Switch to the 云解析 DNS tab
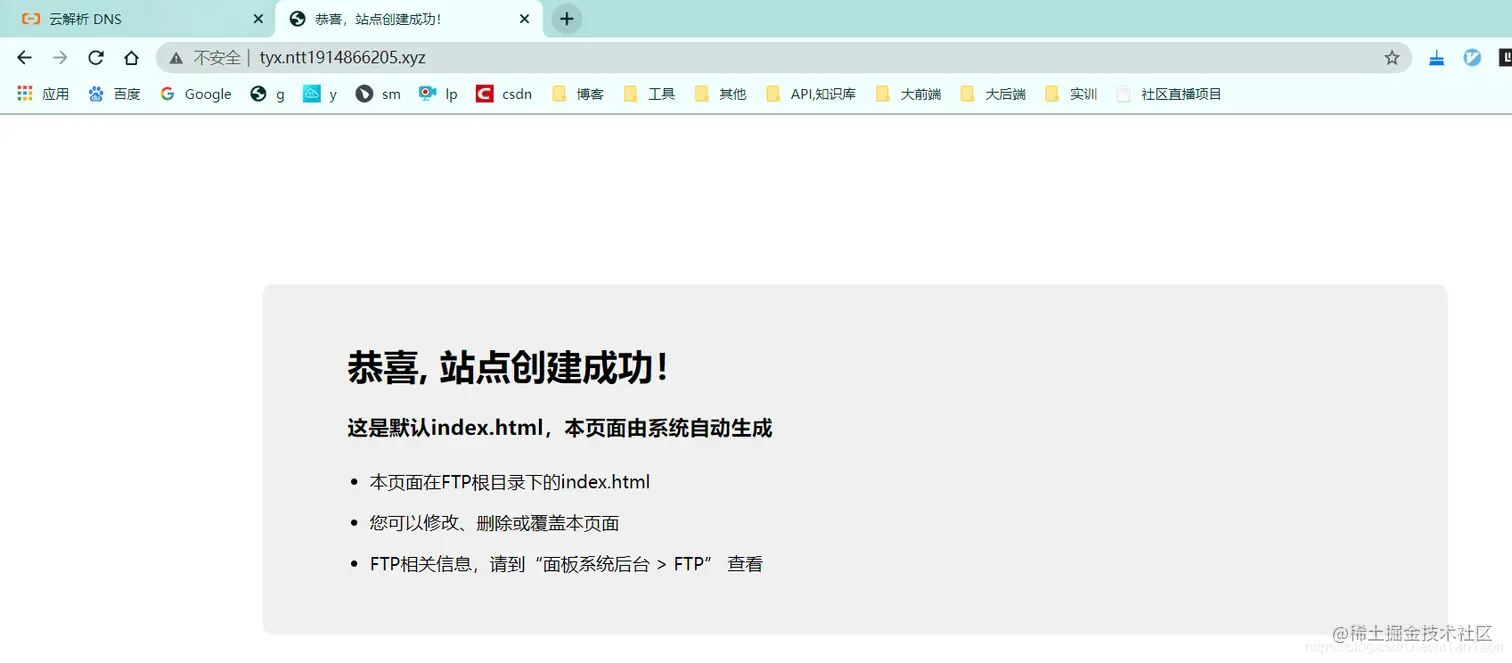 (x=138, y=19)
